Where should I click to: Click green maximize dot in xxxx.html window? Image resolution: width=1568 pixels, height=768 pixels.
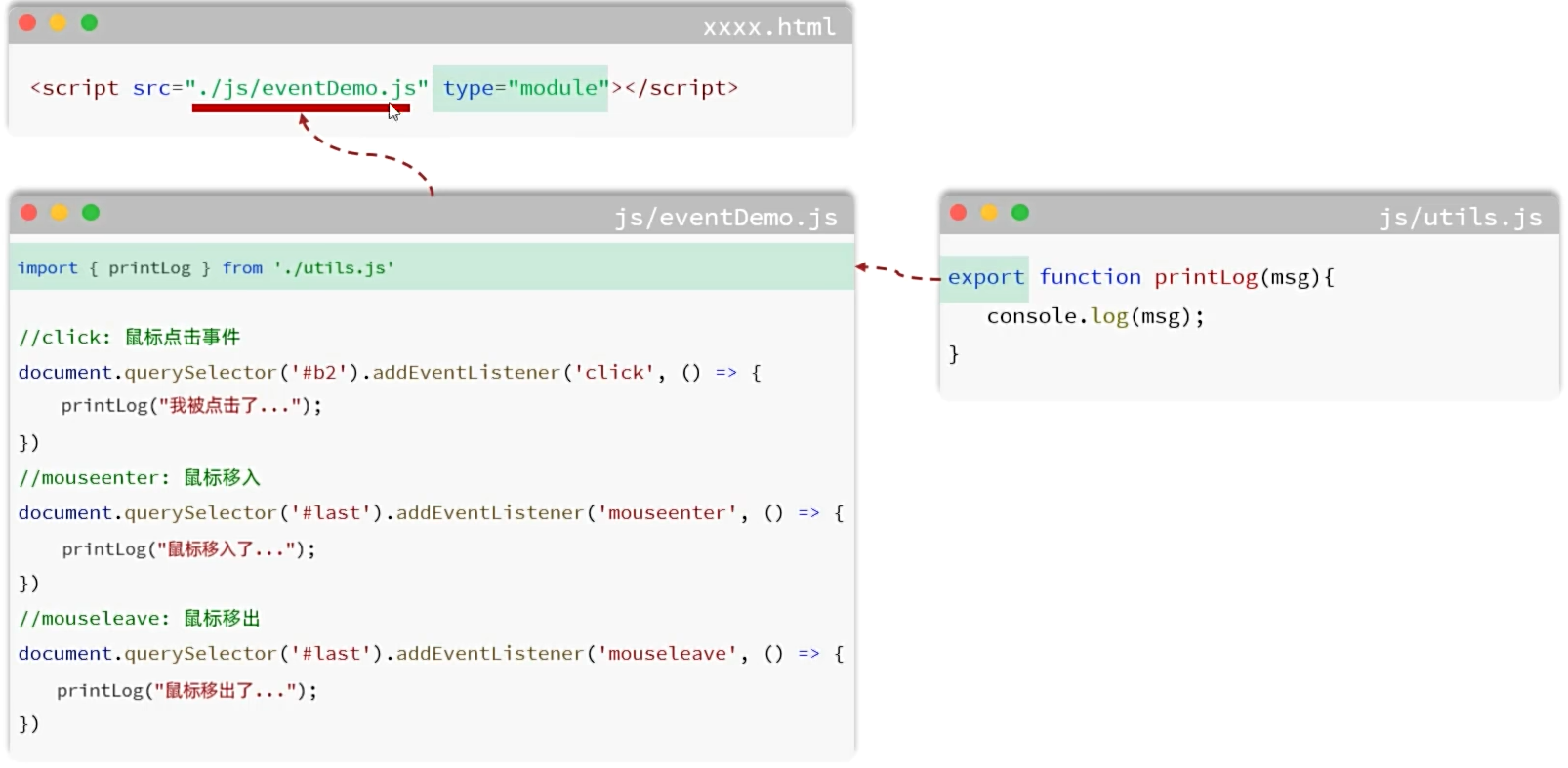[89, 22]
